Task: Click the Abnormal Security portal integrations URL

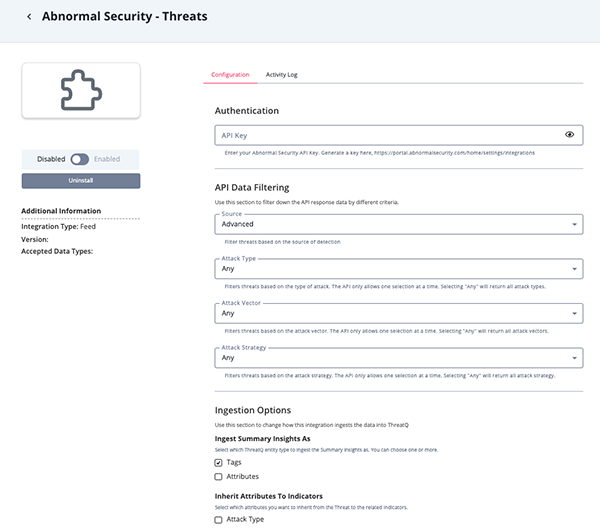Action: [454, 153]
